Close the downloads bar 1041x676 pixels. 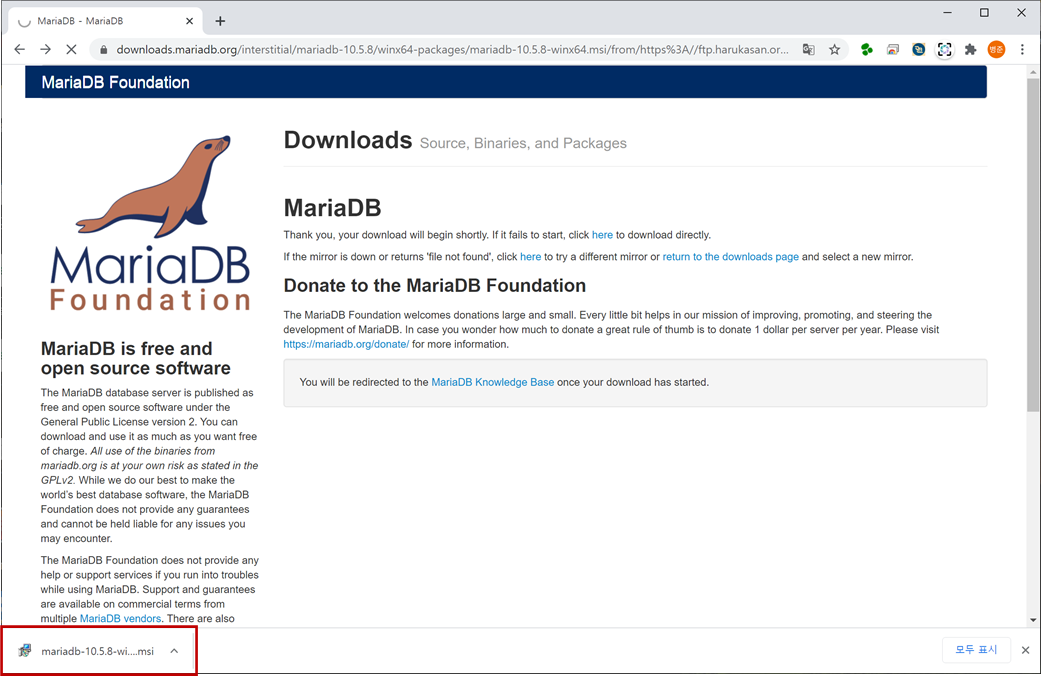click(x=1025, y=650)
